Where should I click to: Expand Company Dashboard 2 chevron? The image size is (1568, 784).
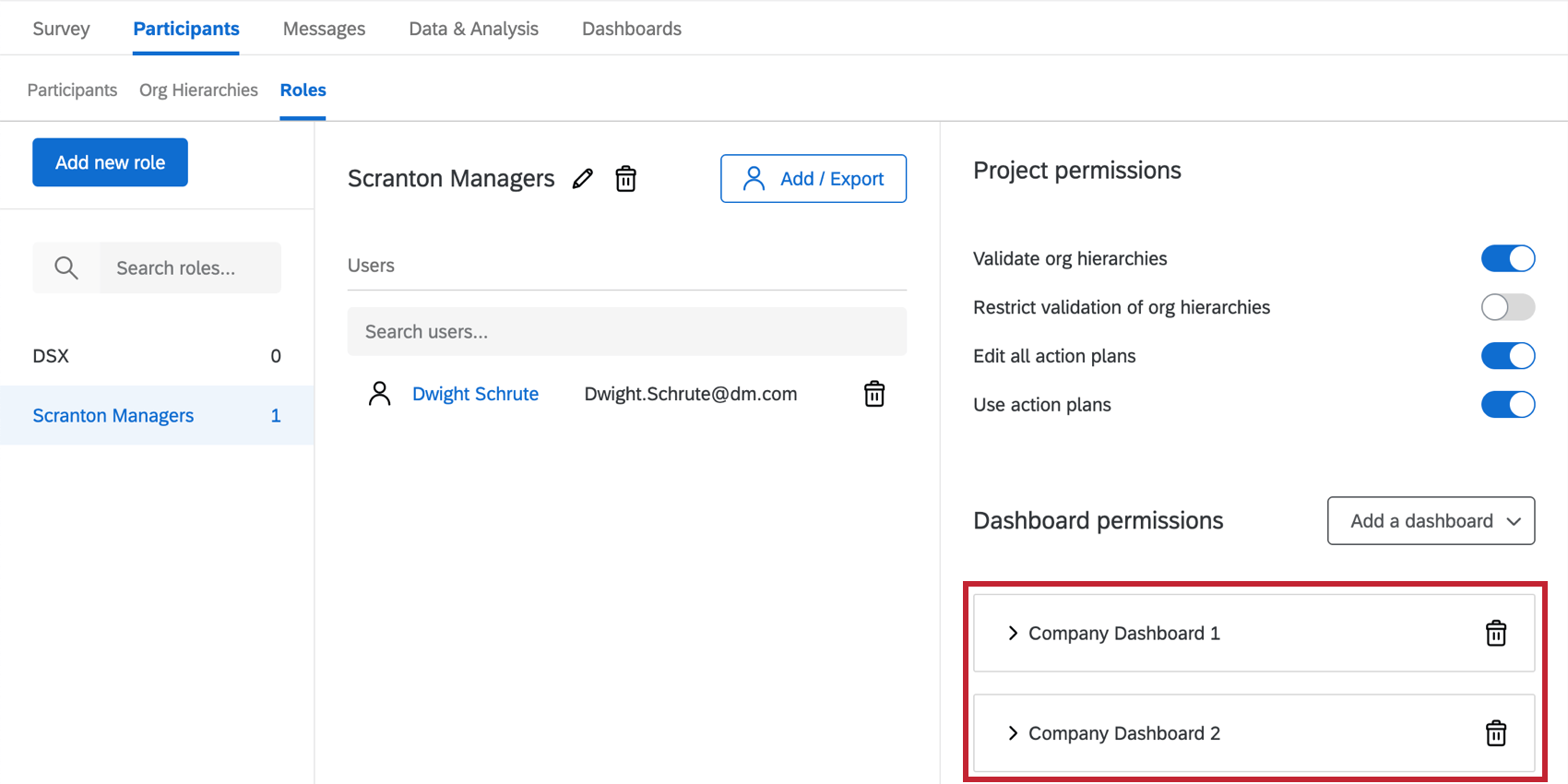1013,733
